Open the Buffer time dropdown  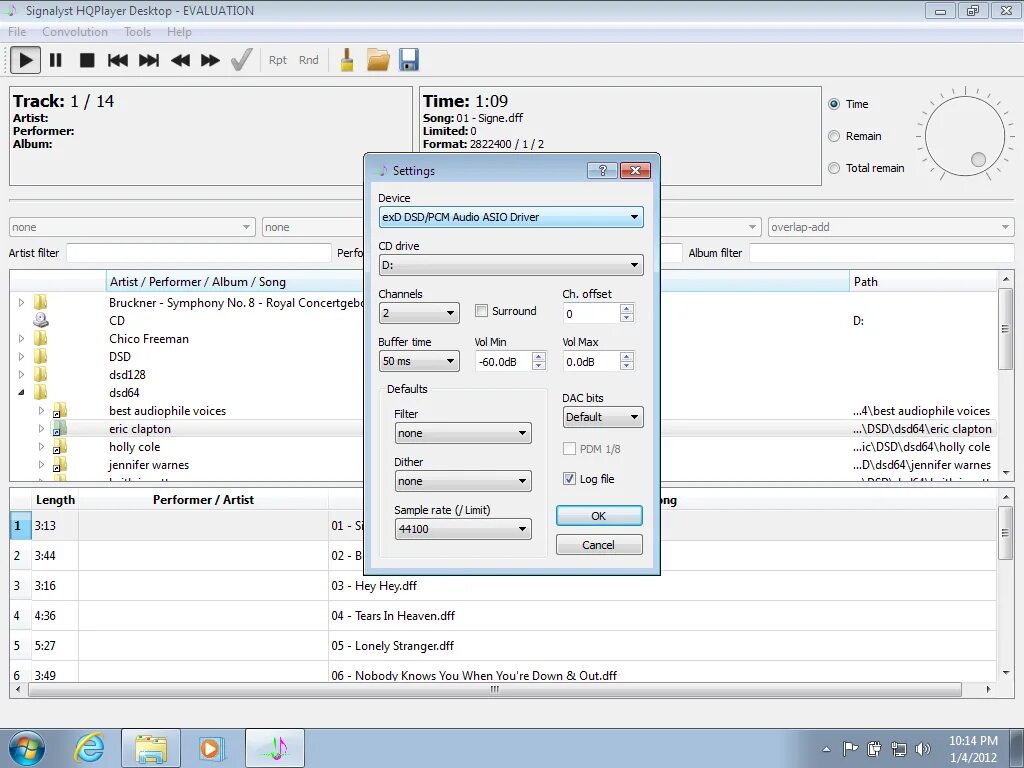tap(419, 361)
